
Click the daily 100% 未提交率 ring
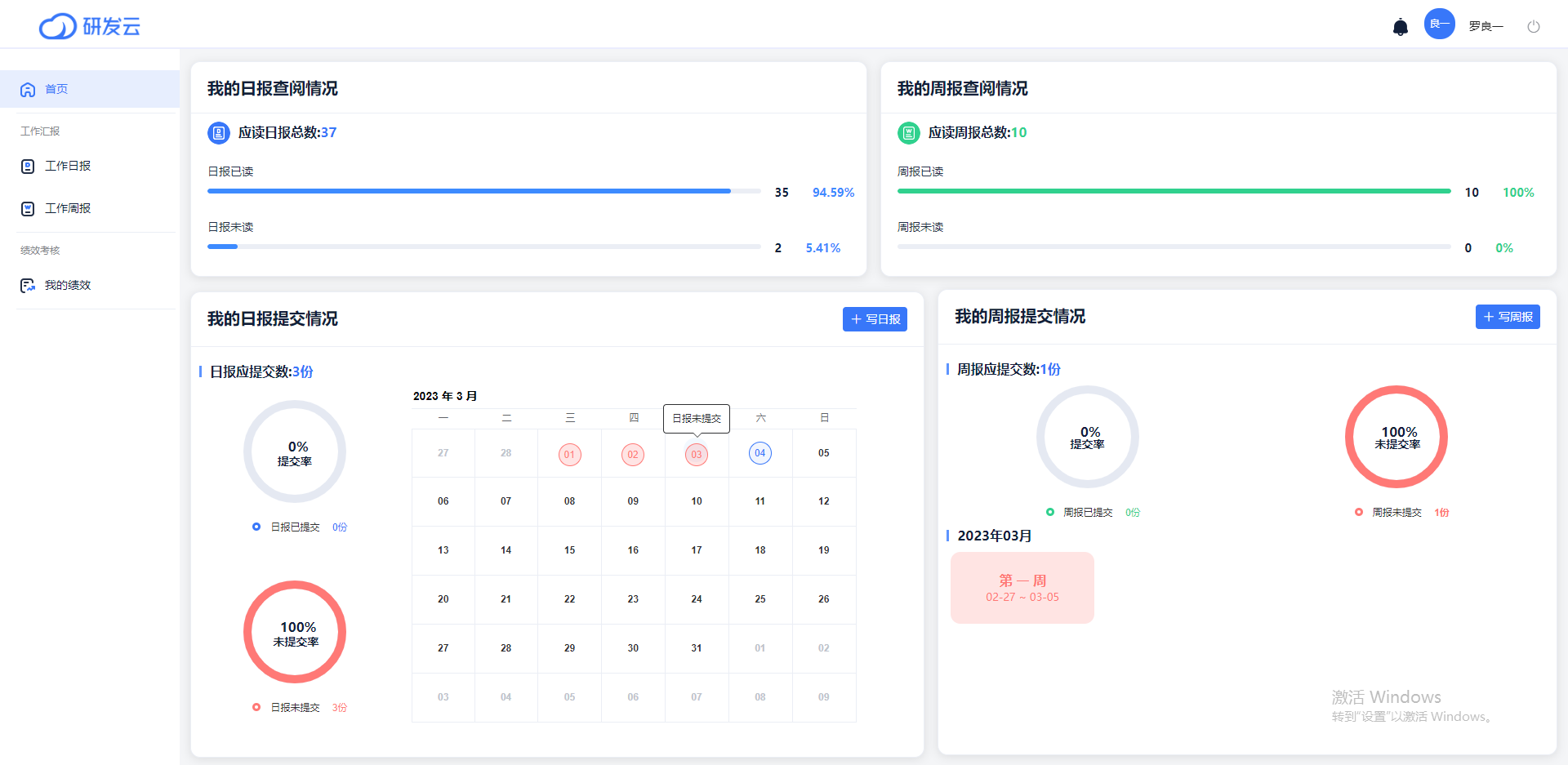pos(295,632)
